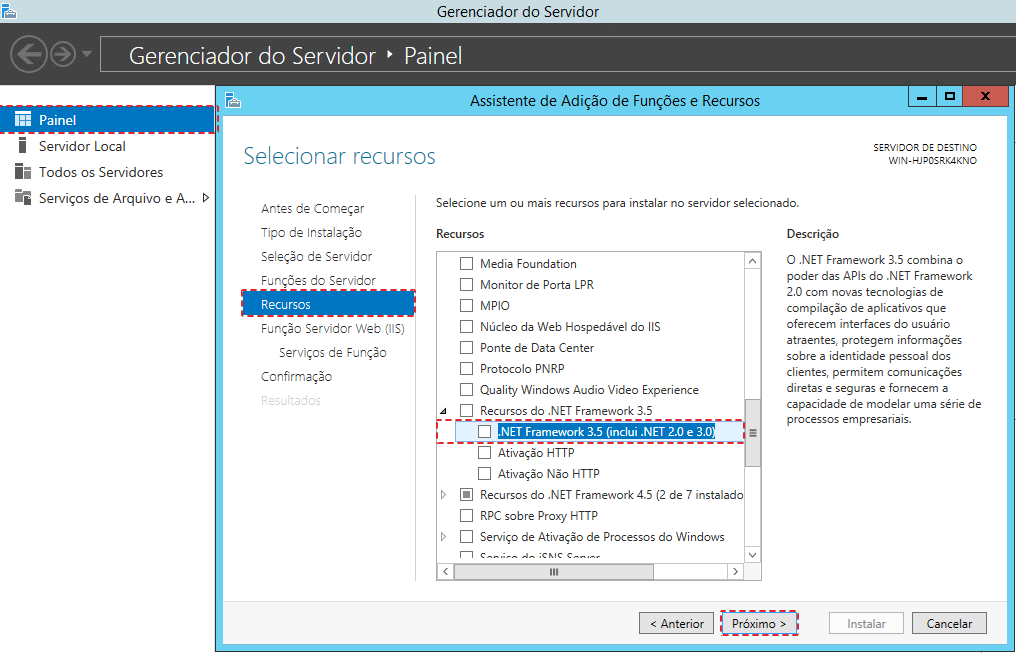The height and width of the screenshot is (653, 1016).
Task: Go to Função Servidor Web (IIS) step
Action: (332, 328)
